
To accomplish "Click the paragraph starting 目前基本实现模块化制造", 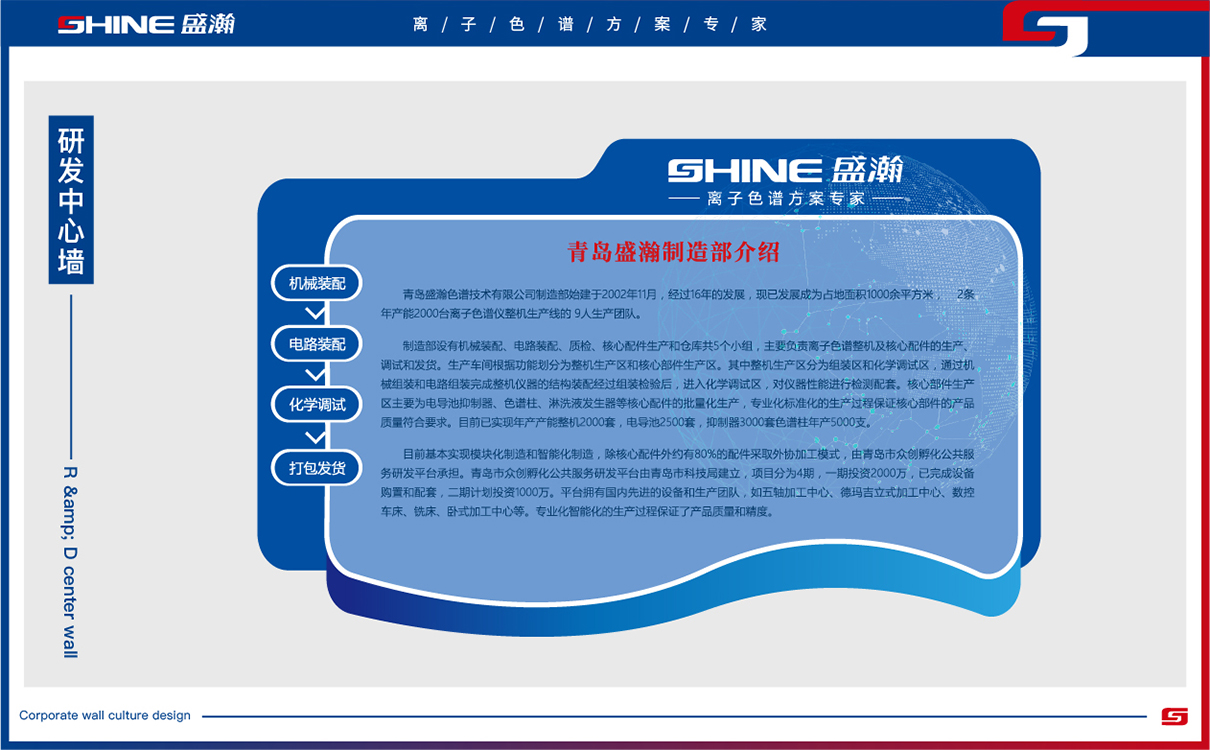I will pos(679,482).
